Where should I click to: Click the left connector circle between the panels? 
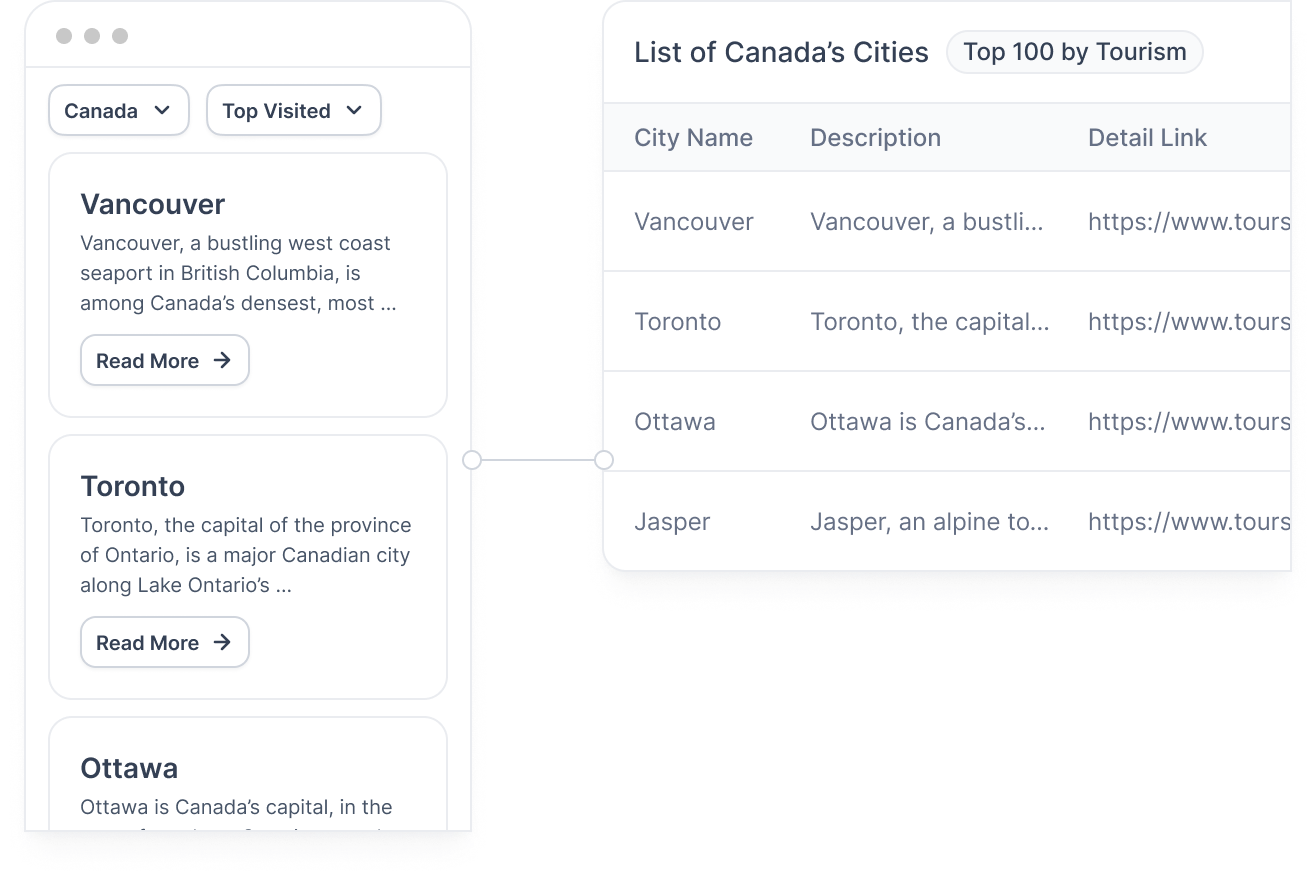pos(470,460)
